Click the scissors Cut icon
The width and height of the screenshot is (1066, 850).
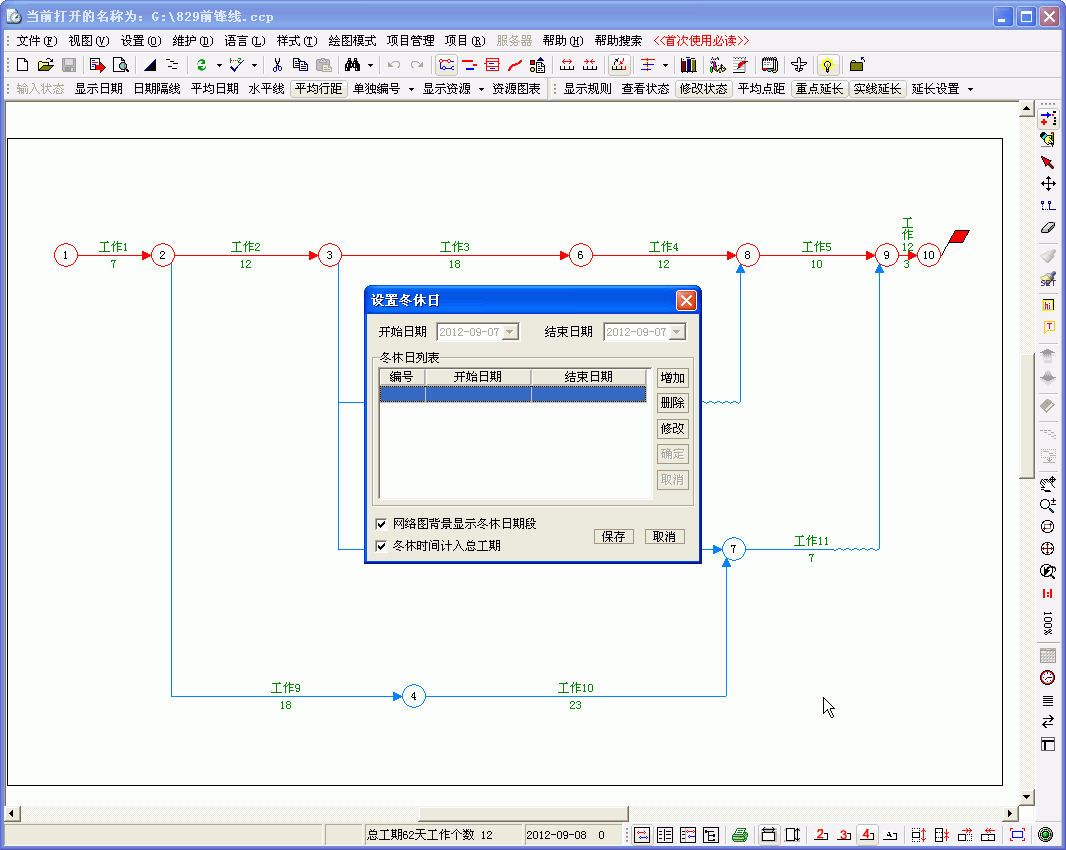pyautogui.click(x=277, y=65)
